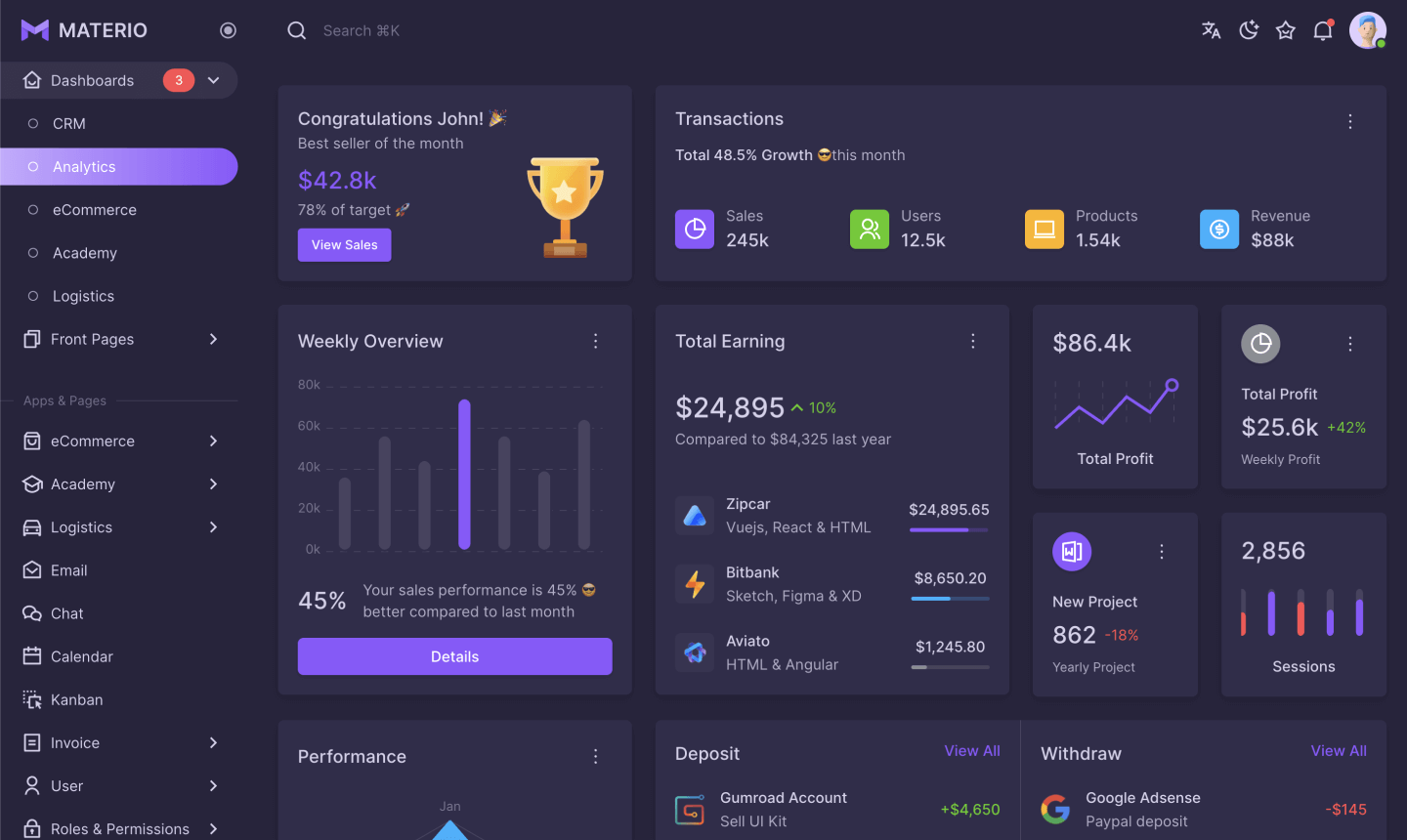Click the Zipcar earnings progress bar
1407x840 pixels.
click(x=949, y=529)
